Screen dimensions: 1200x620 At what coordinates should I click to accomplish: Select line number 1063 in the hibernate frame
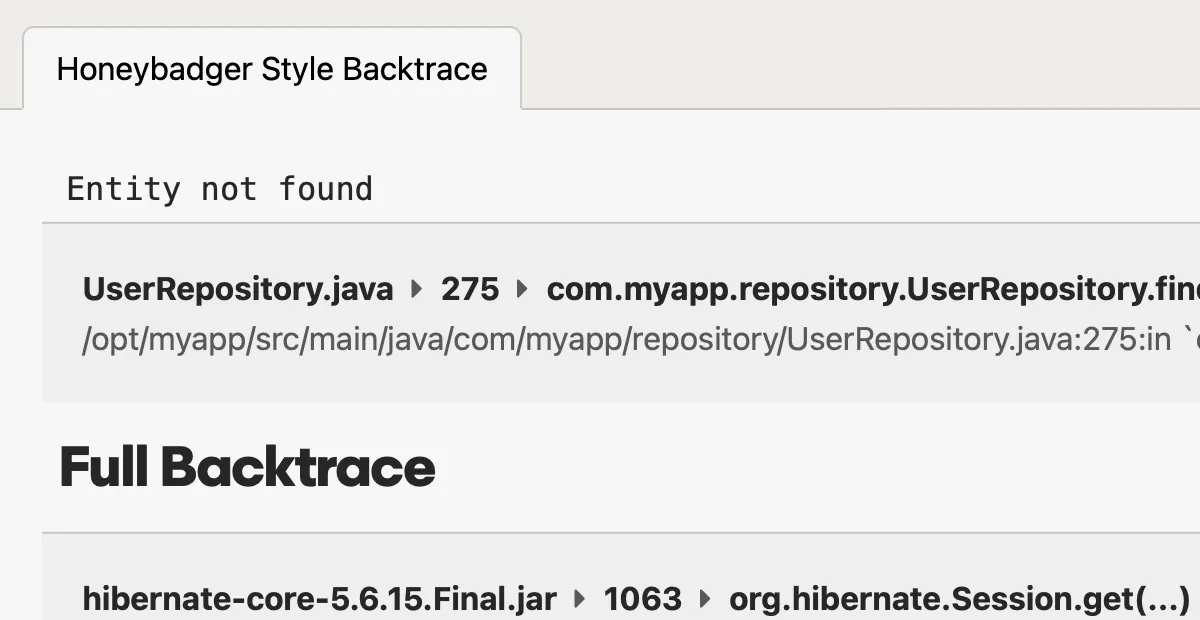pos(644,599)
